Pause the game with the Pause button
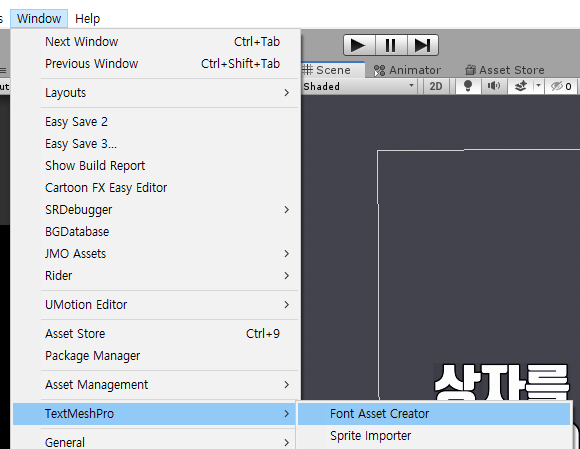580x449 pixels. pyautogui.click(x=391, y=45)
